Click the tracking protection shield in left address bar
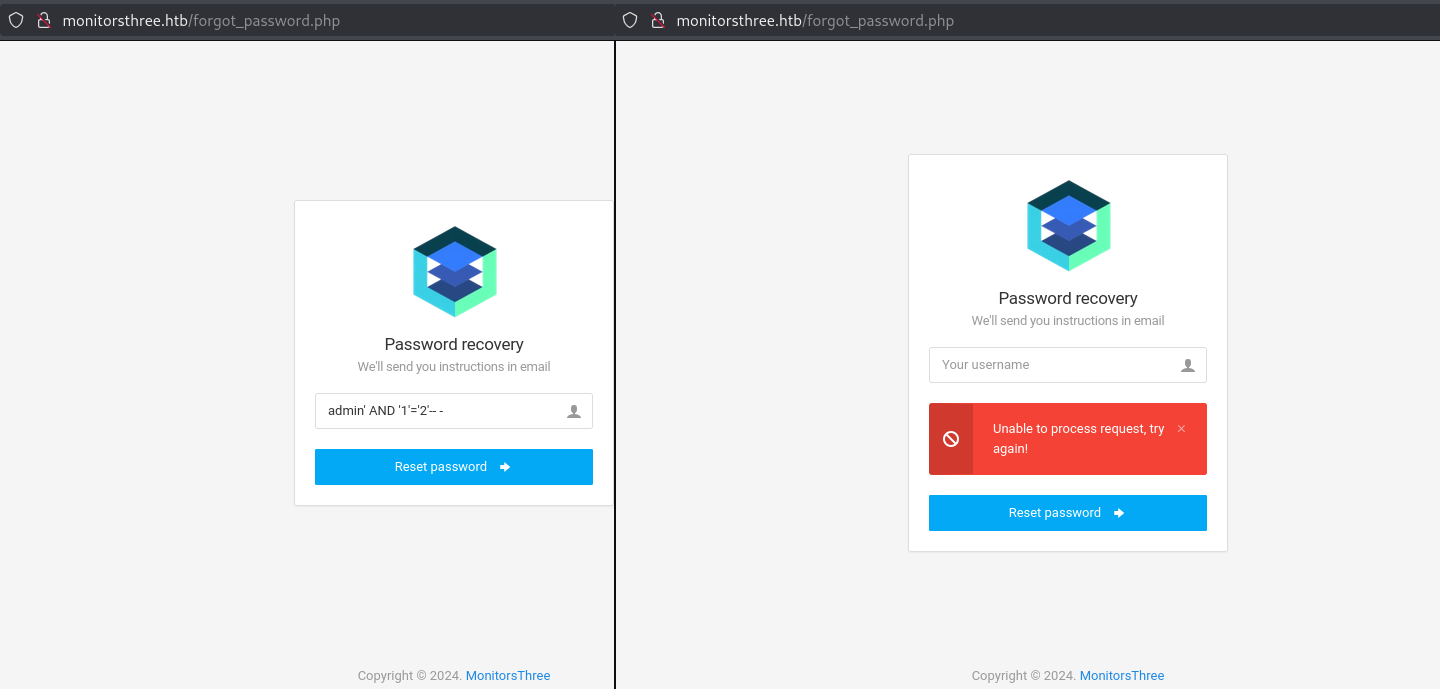 [16, 20]
